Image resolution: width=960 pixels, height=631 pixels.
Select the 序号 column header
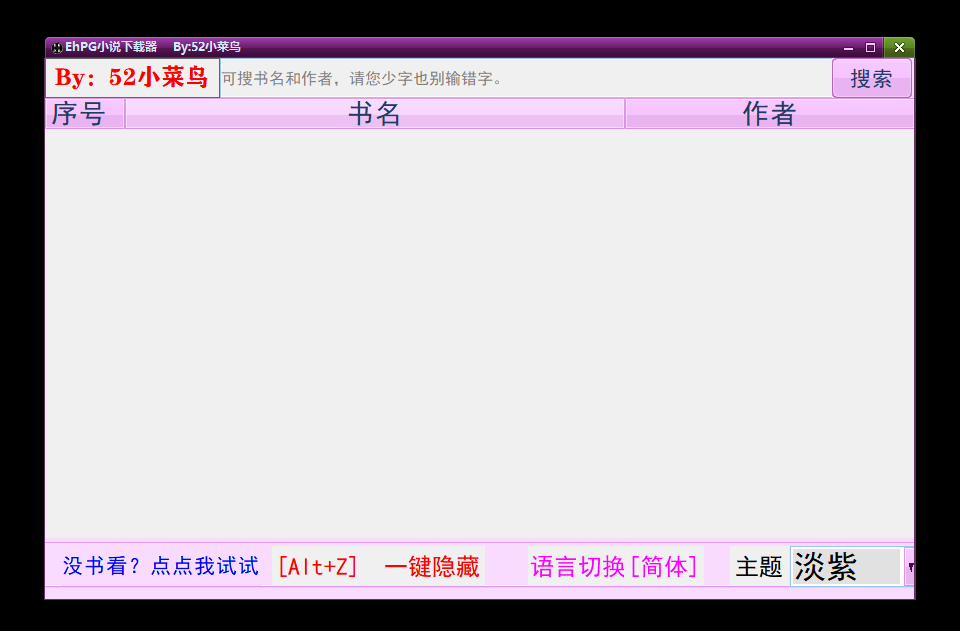click(x=85, y=114)
